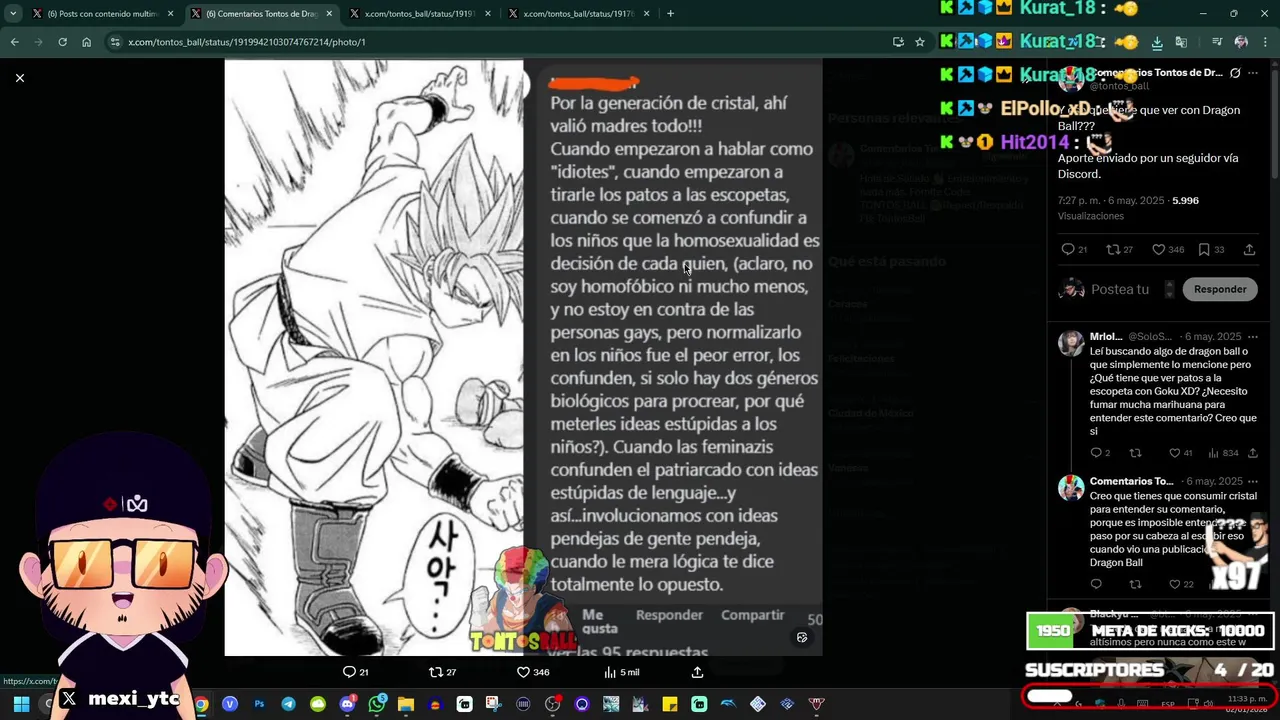Like Mrlol's reply showing 41 likes

pos(1175,453)
